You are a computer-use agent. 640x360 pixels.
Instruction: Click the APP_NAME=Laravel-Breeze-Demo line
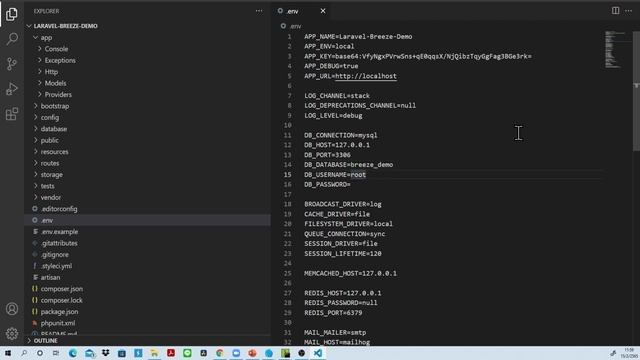point(358,37)
